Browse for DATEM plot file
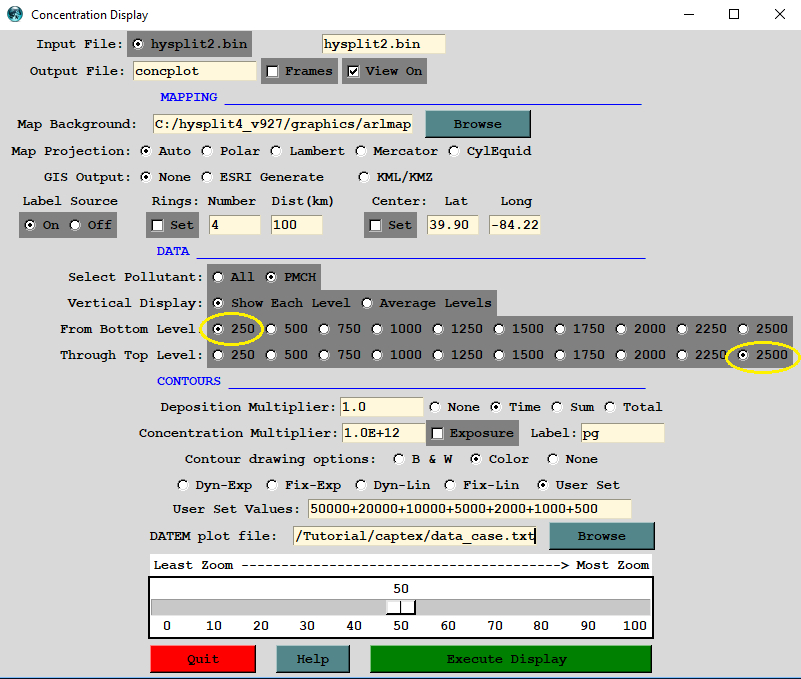This screenshot has height=679, width=801. pos(601,536)
